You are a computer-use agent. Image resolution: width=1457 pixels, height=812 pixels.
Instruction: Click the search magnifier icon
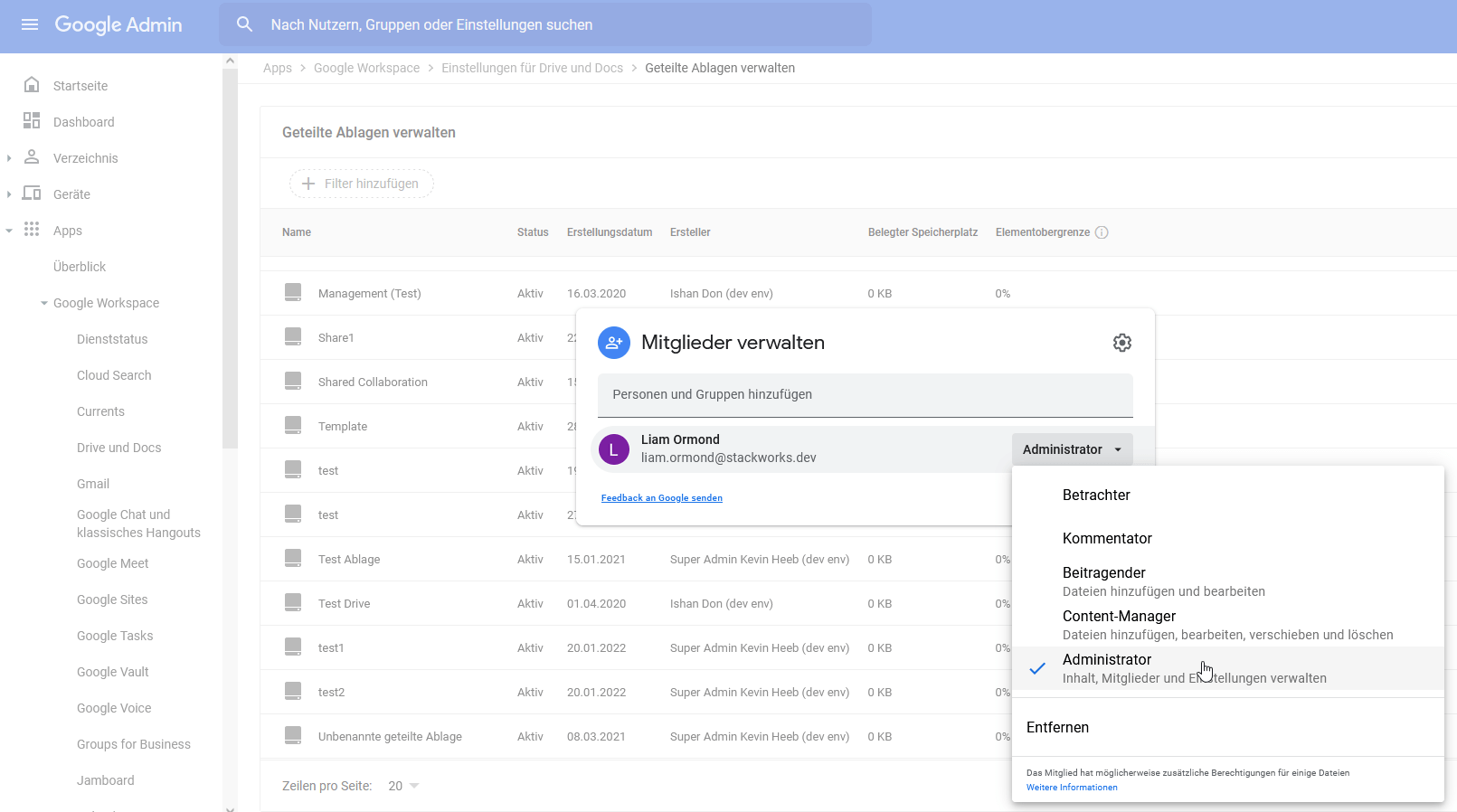244,24
